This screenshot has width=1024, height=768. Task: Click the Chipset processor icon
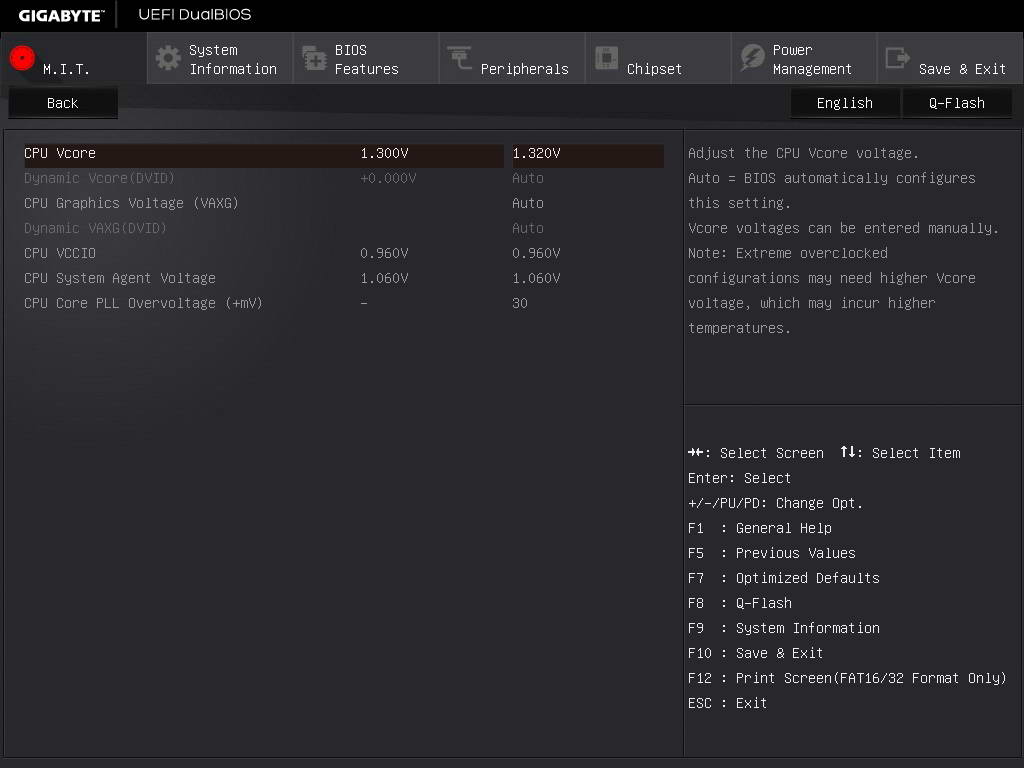[606, 57]
